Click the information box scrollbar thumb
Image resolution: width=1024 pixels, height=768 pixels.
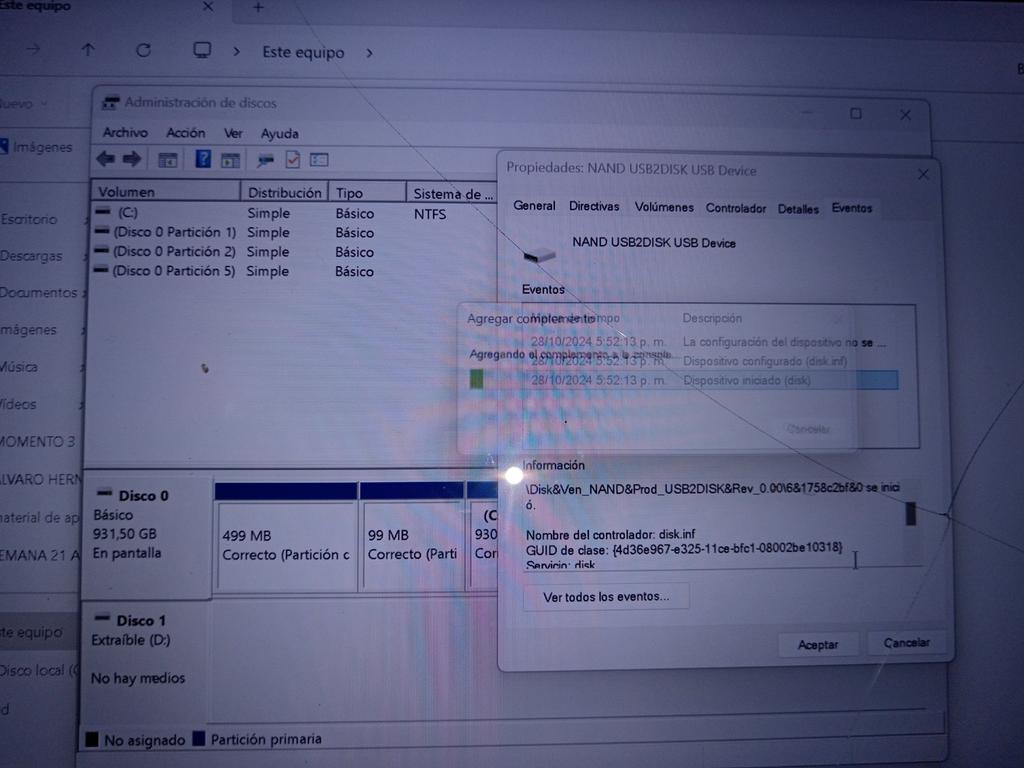911,514
